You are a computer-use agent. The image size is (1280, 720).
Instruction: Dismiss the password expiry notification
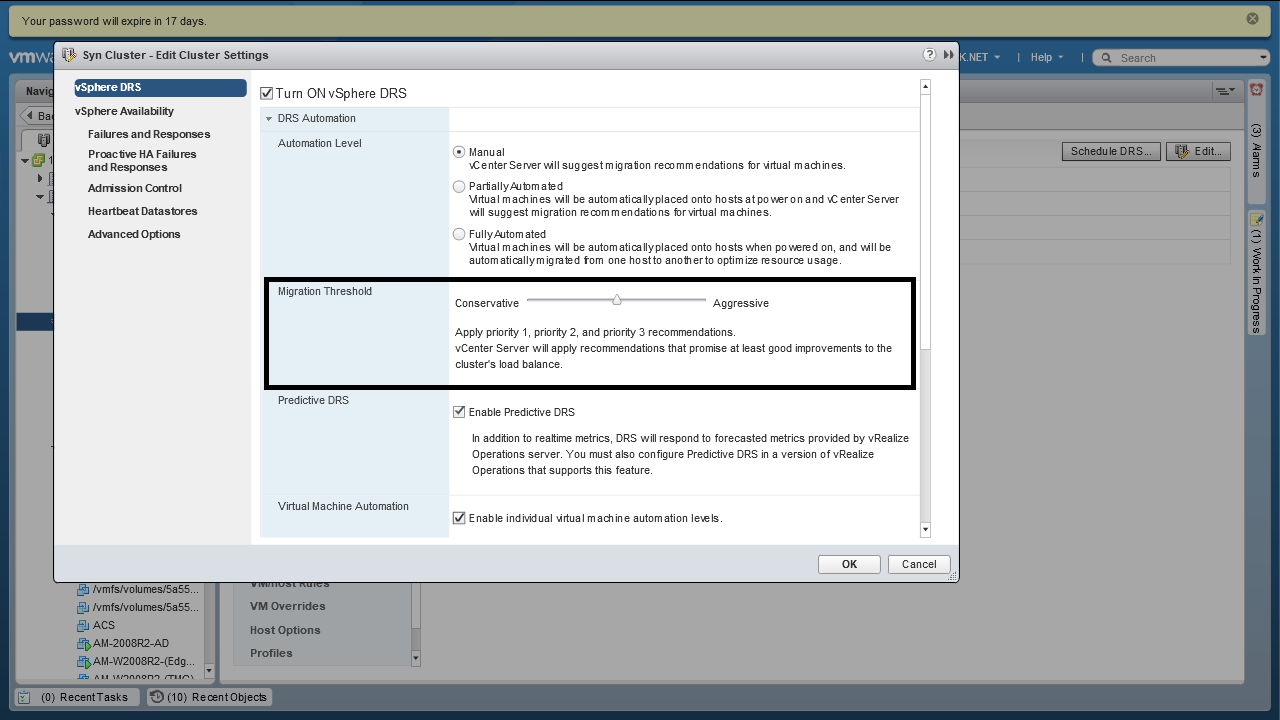[1252, 19]
